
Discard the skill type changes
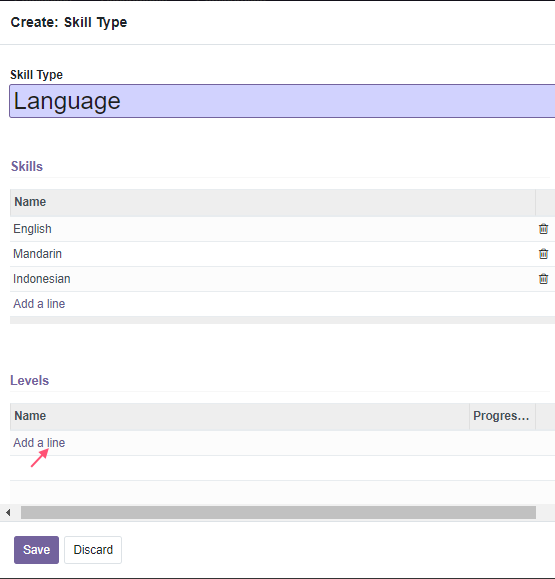click(93, 550)
